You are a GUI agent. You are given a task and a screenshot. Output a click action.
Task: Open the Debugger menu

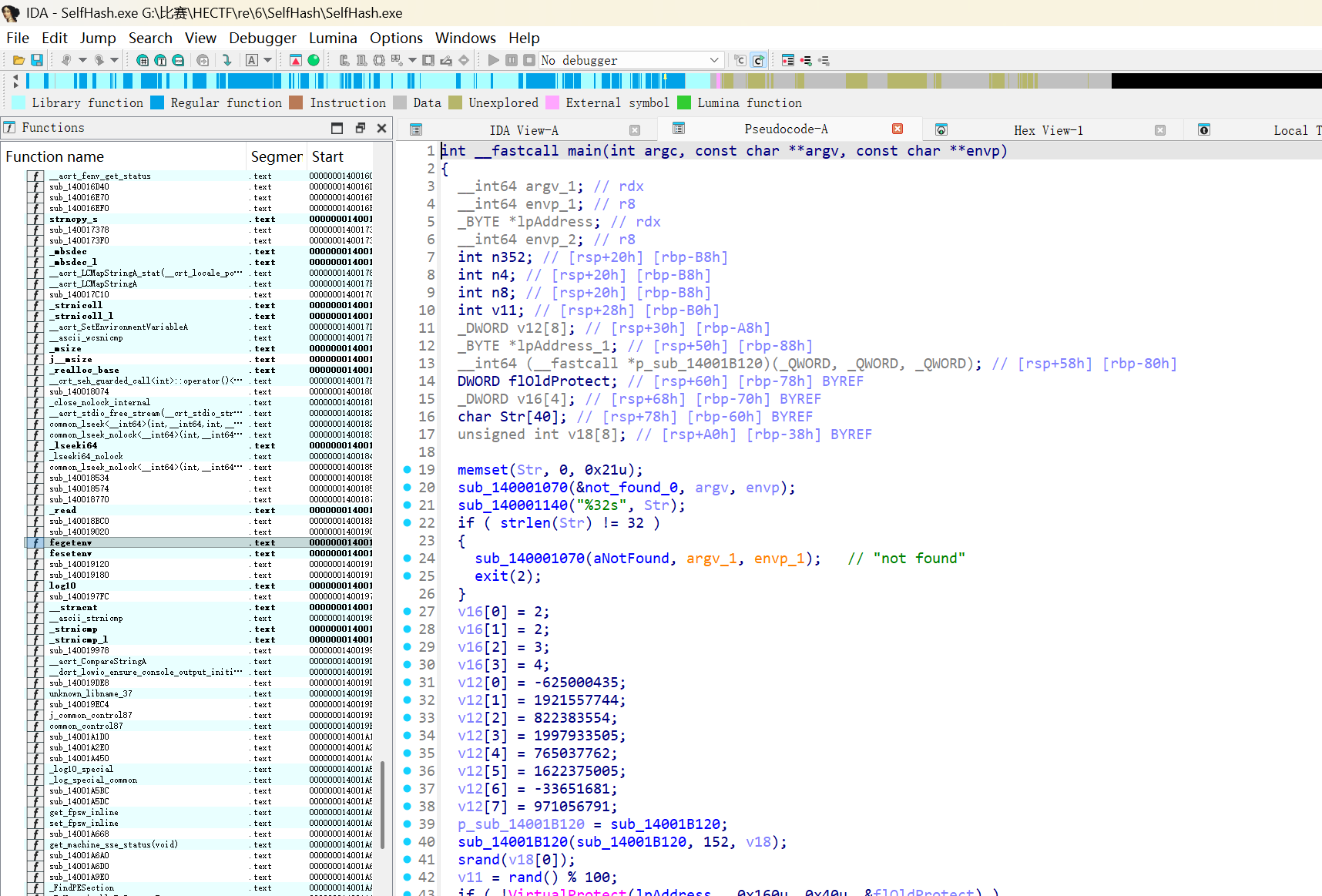[262, 38]
